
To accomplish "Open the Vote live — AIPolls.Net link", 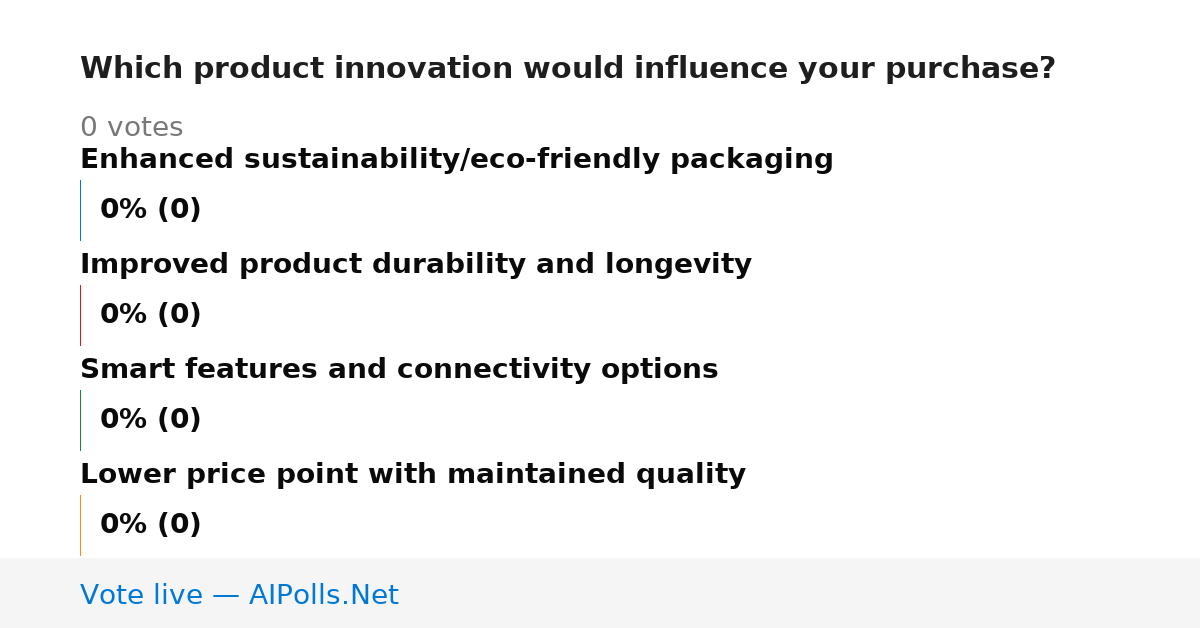I will point(239,596).
